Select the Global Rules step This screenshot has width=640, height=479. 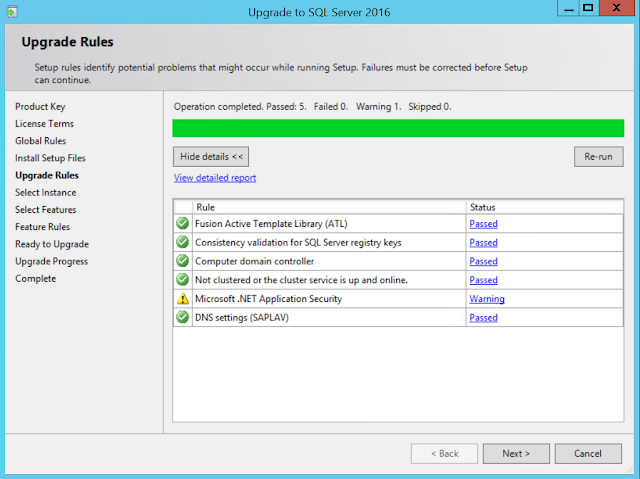pos(40,141)
